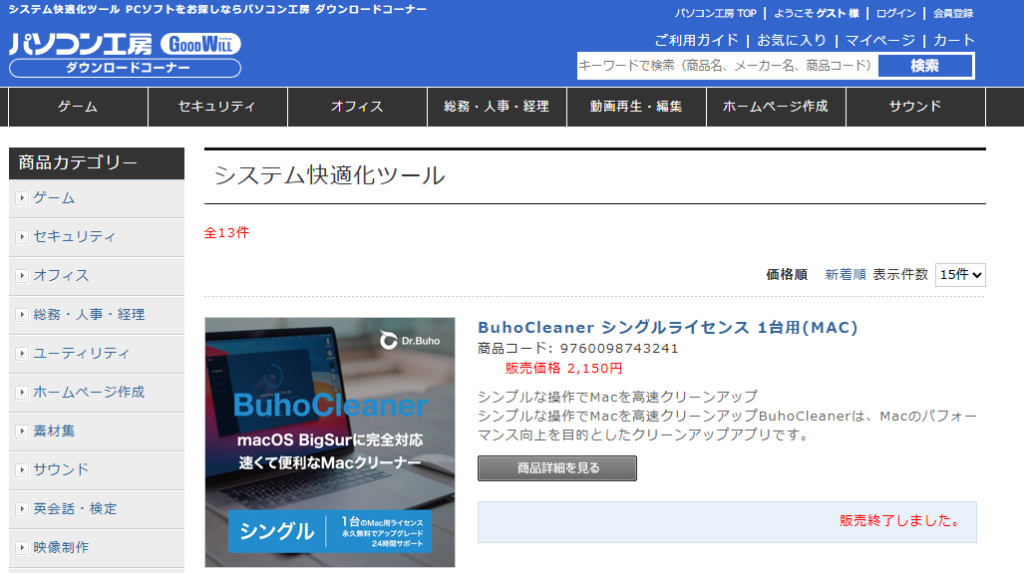
Task: Click the arrow icon beside ホームページ作成 category
Action: point(22,392)
